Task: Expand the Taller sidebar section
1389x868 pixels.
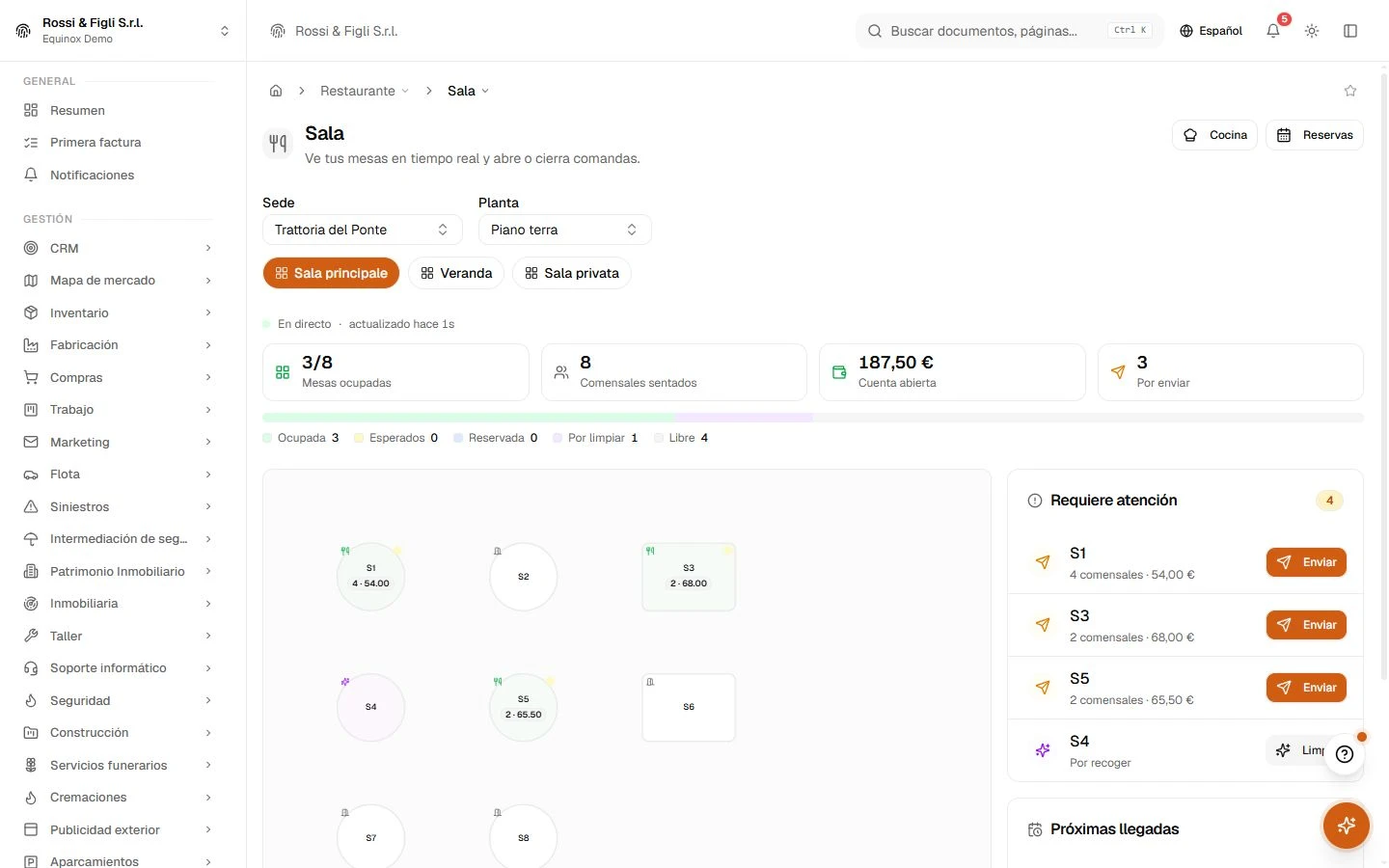Action: tap(118, 636)
